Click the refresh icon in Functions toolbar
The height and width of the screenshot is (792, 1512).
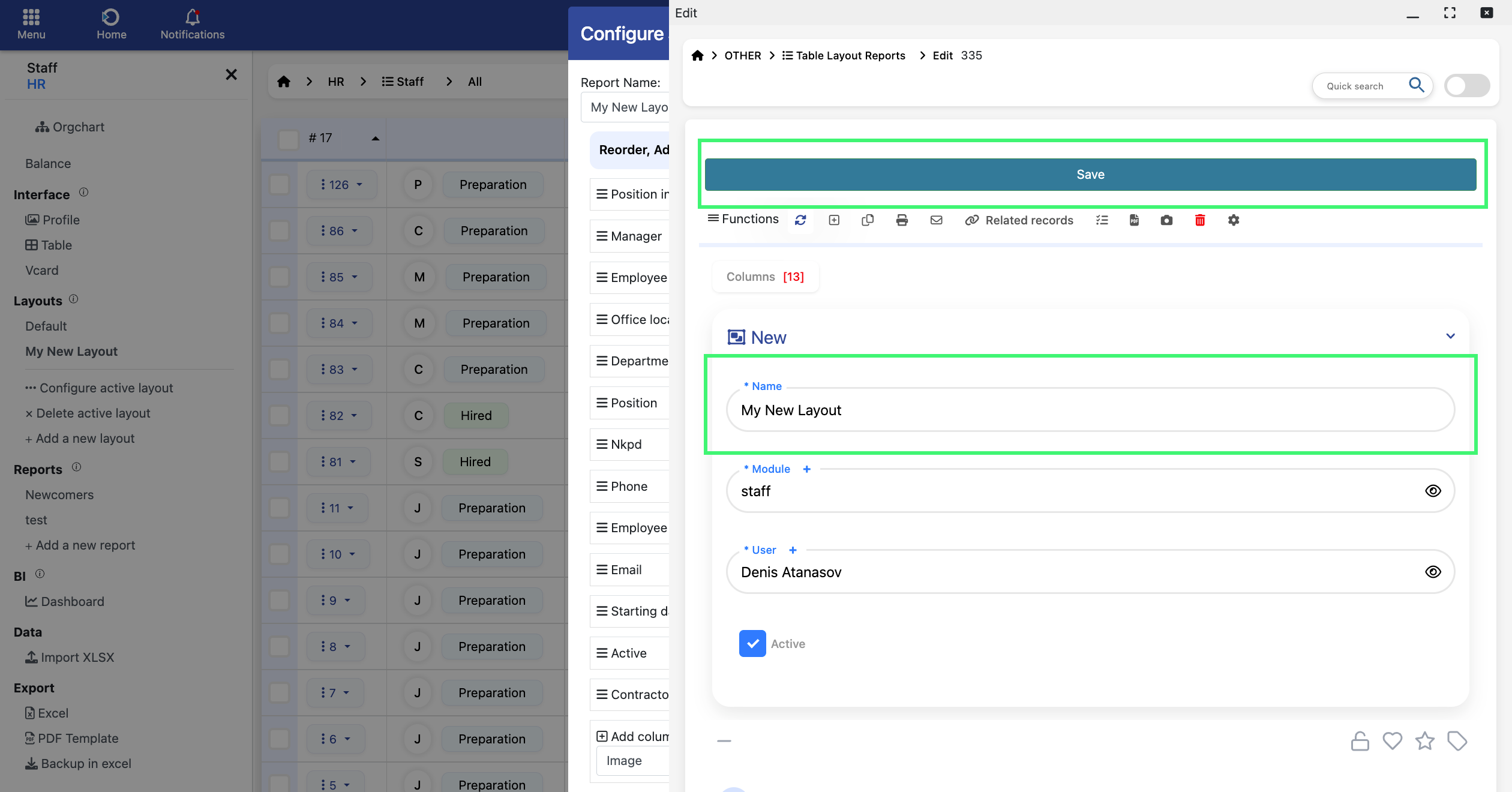800,220
